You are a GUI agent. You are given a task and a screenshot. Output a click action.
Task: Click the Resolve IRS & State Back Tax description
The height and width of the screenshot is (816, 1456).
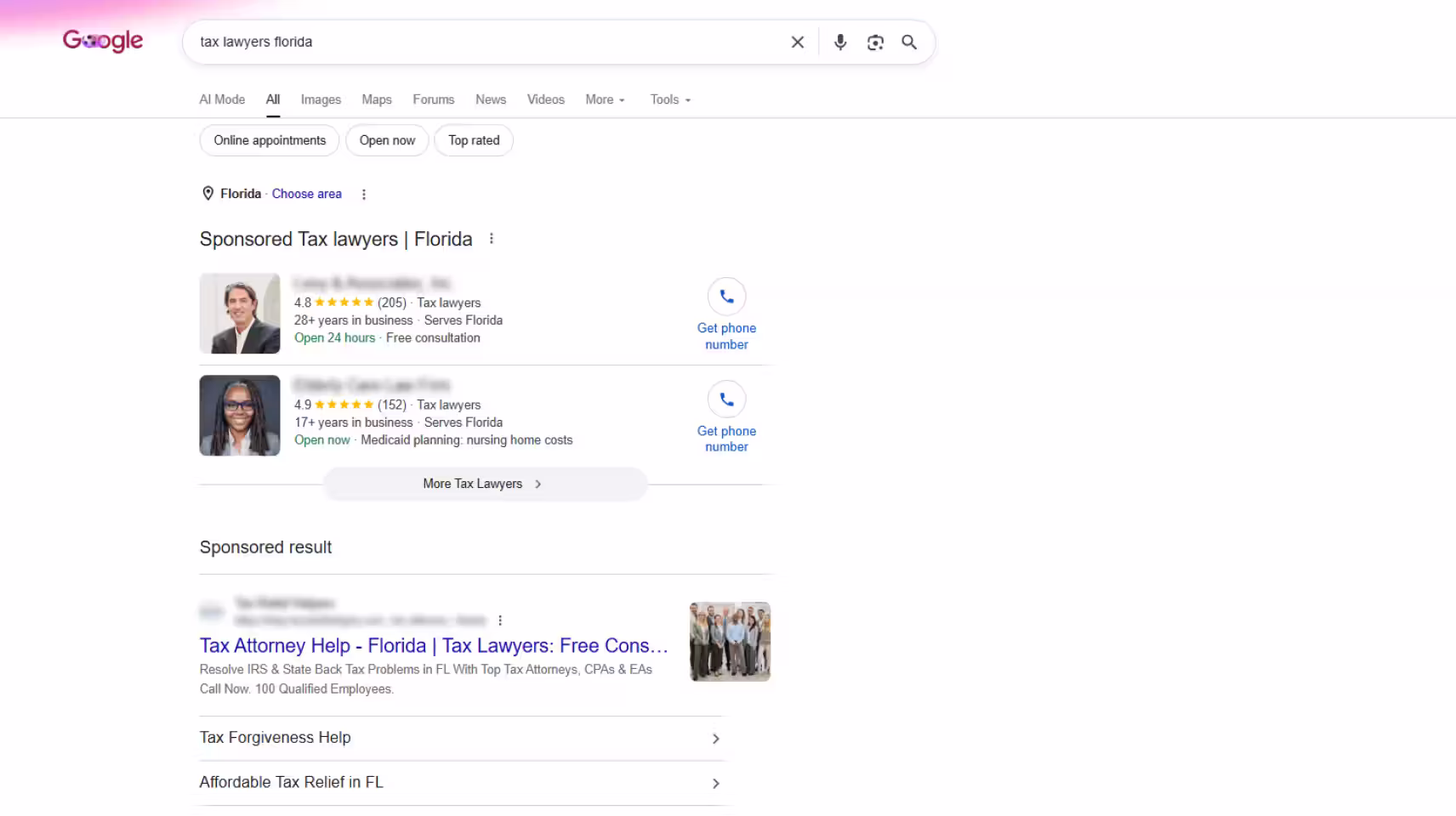point(426,679)
